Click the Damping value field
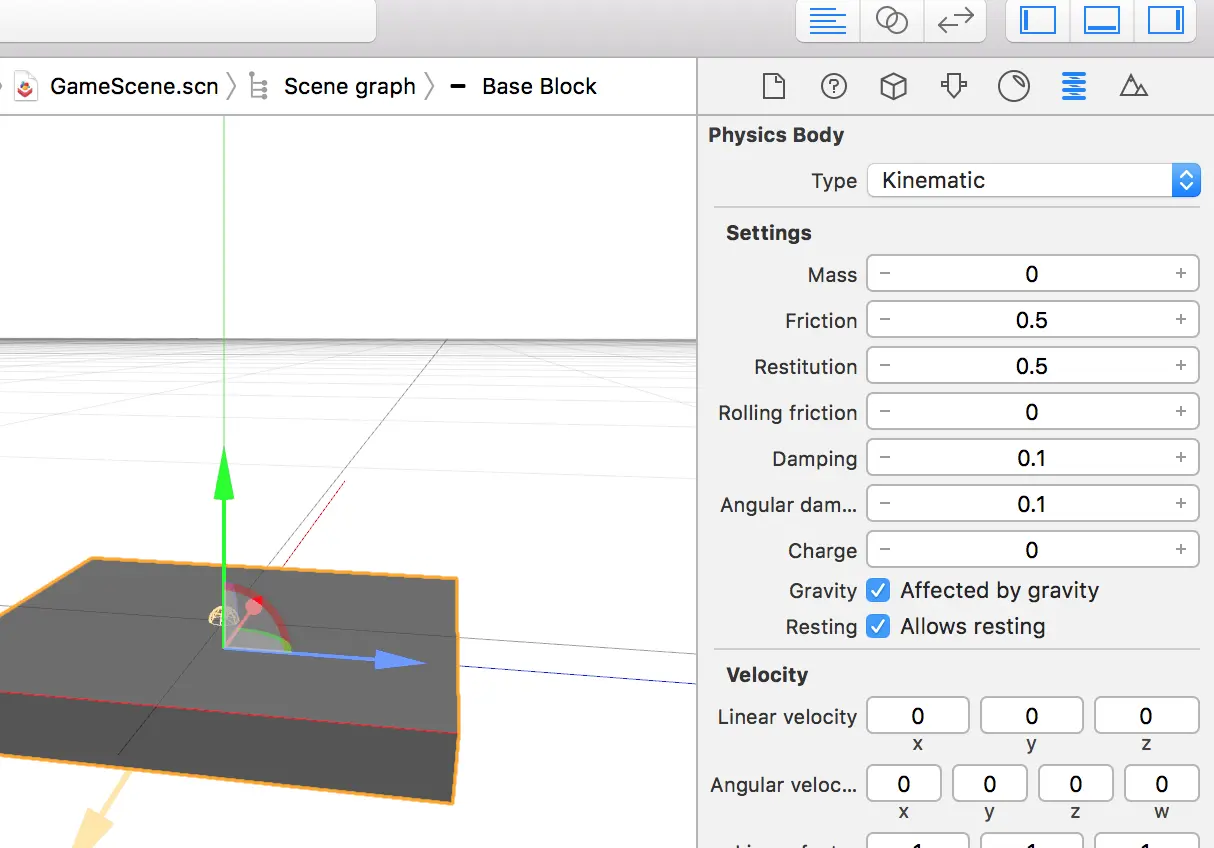Screen dimensions: 1214x848 click(1033, 458)
